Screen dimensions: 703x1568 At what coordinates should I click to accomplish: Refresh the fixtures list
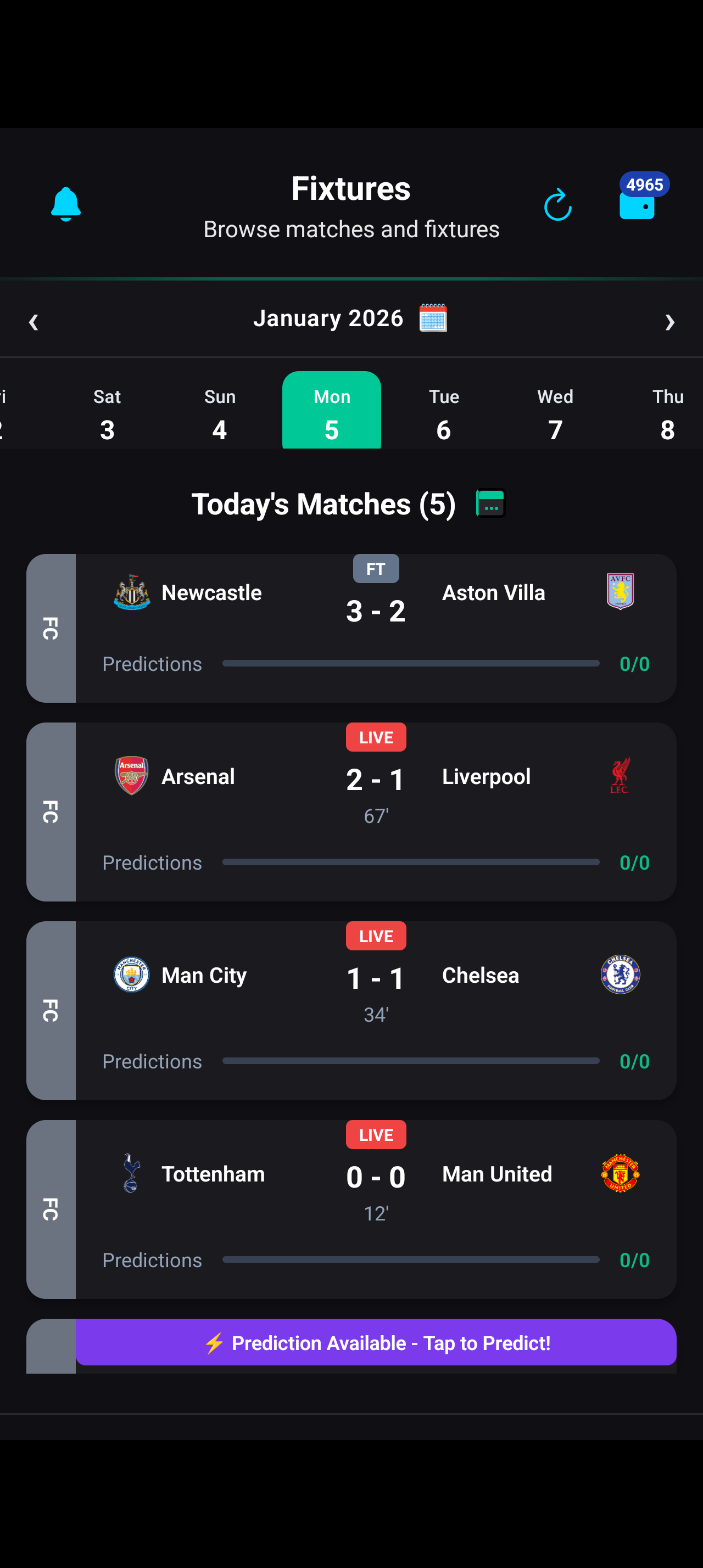pos(557,205)
